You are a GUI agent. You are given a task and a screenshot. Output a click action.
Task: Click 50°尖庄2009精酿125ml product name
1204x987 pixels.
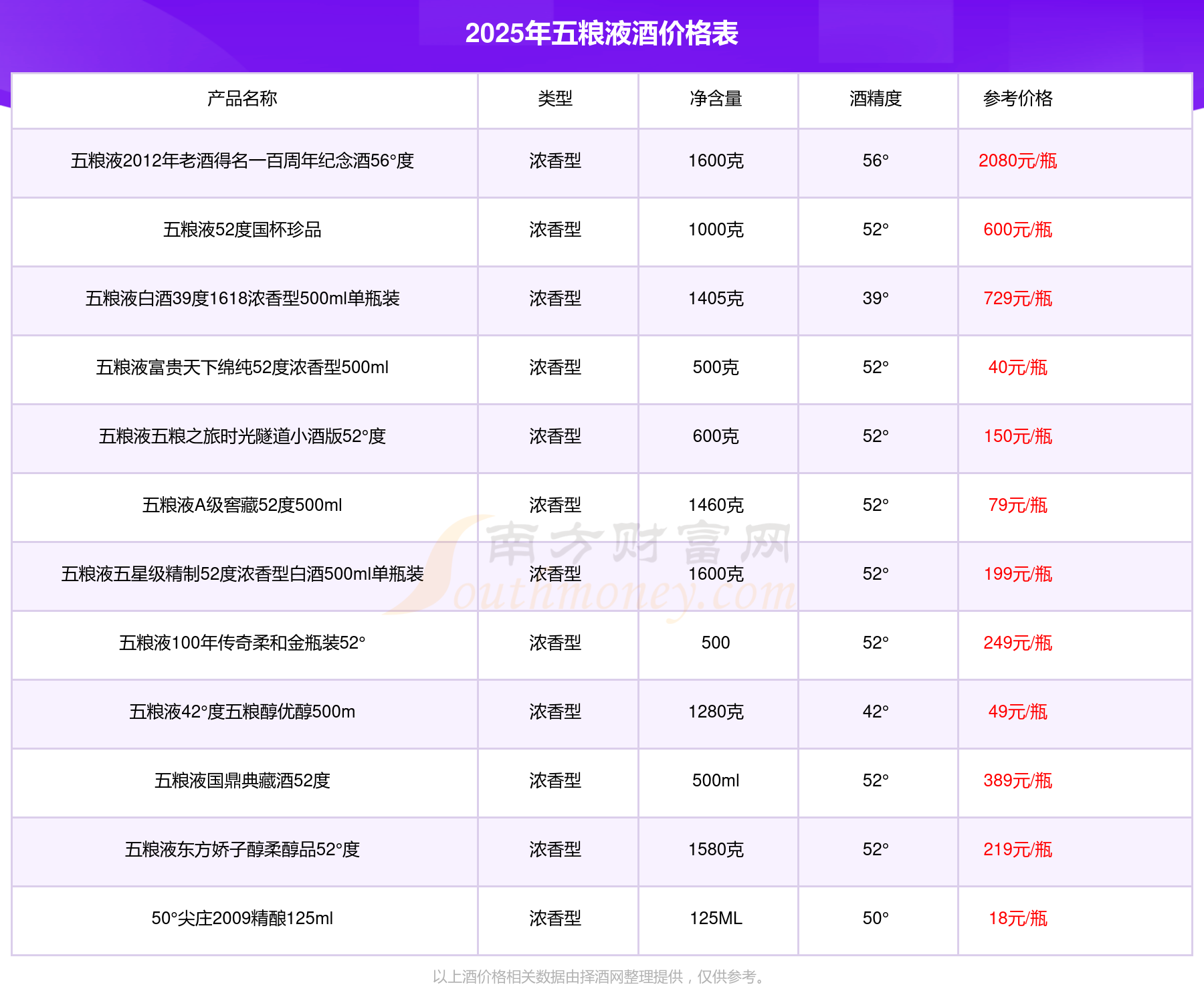242,919
